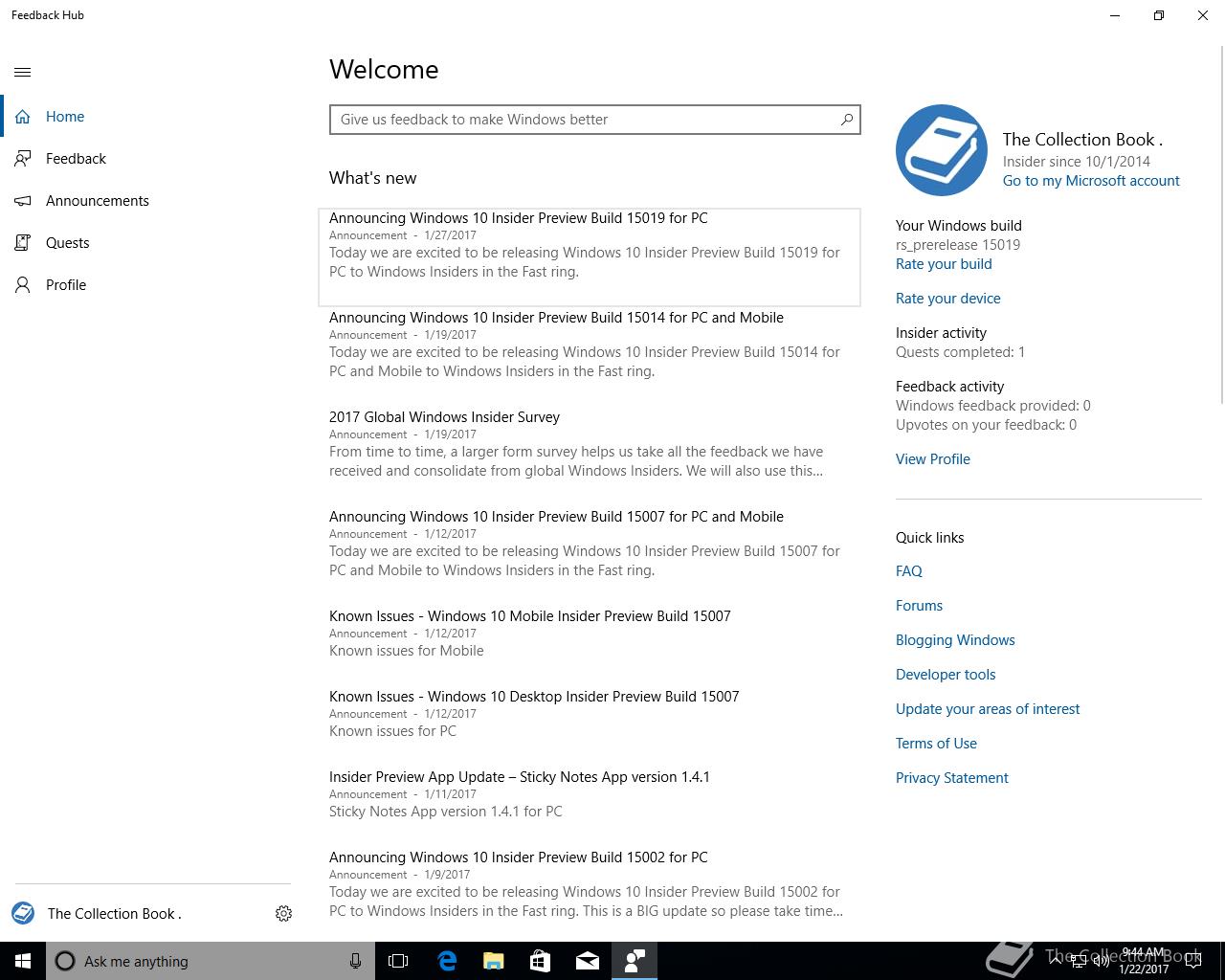Open the Terms of Use link
This screenshot has width=1225, height=980.
936,744
